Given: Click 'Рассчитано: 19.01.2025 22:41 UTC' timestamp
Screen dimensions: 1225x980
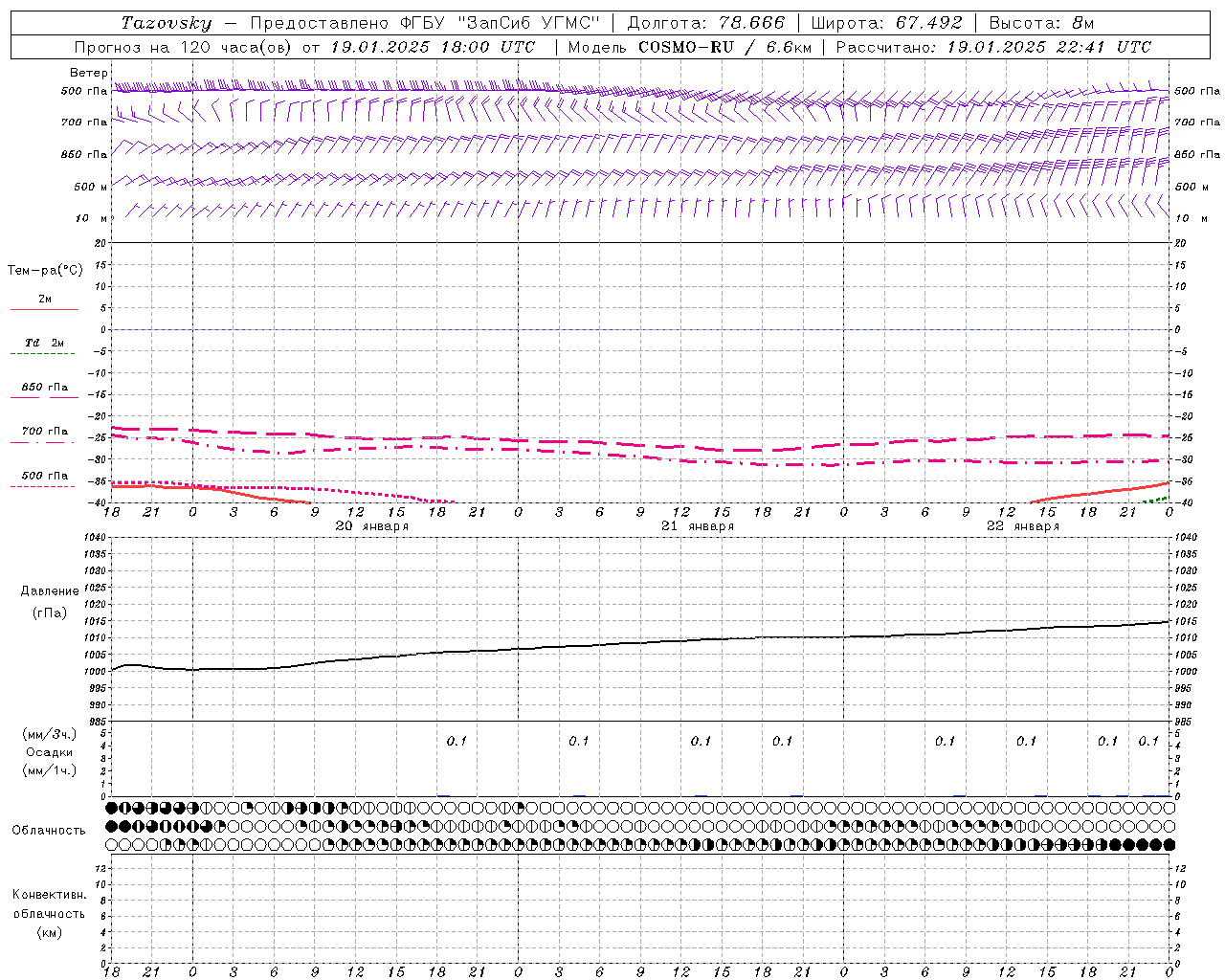Looking at the screenshot, I should click(993, 47).
